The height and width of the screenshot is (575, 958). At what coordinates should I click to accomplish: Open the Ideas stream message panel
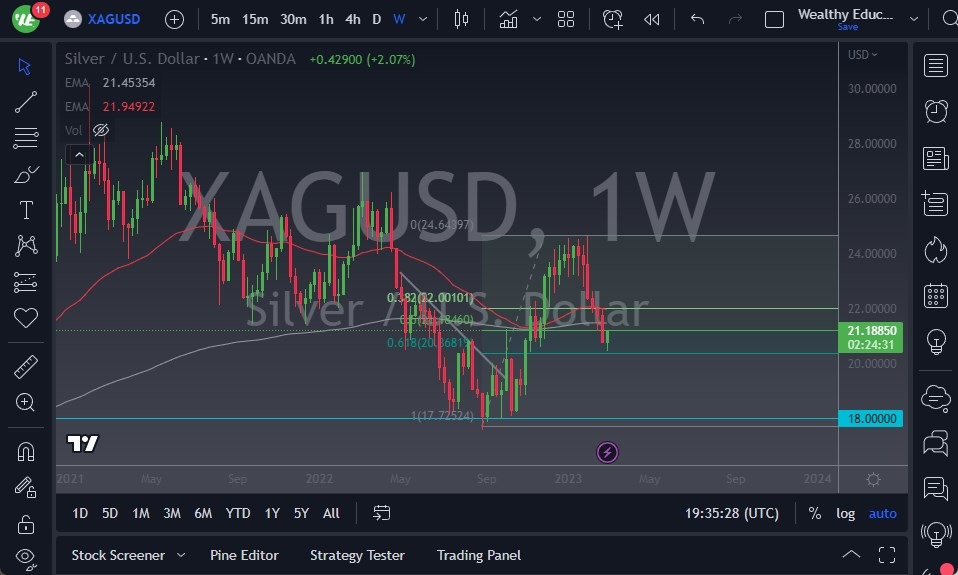[935, 489]
